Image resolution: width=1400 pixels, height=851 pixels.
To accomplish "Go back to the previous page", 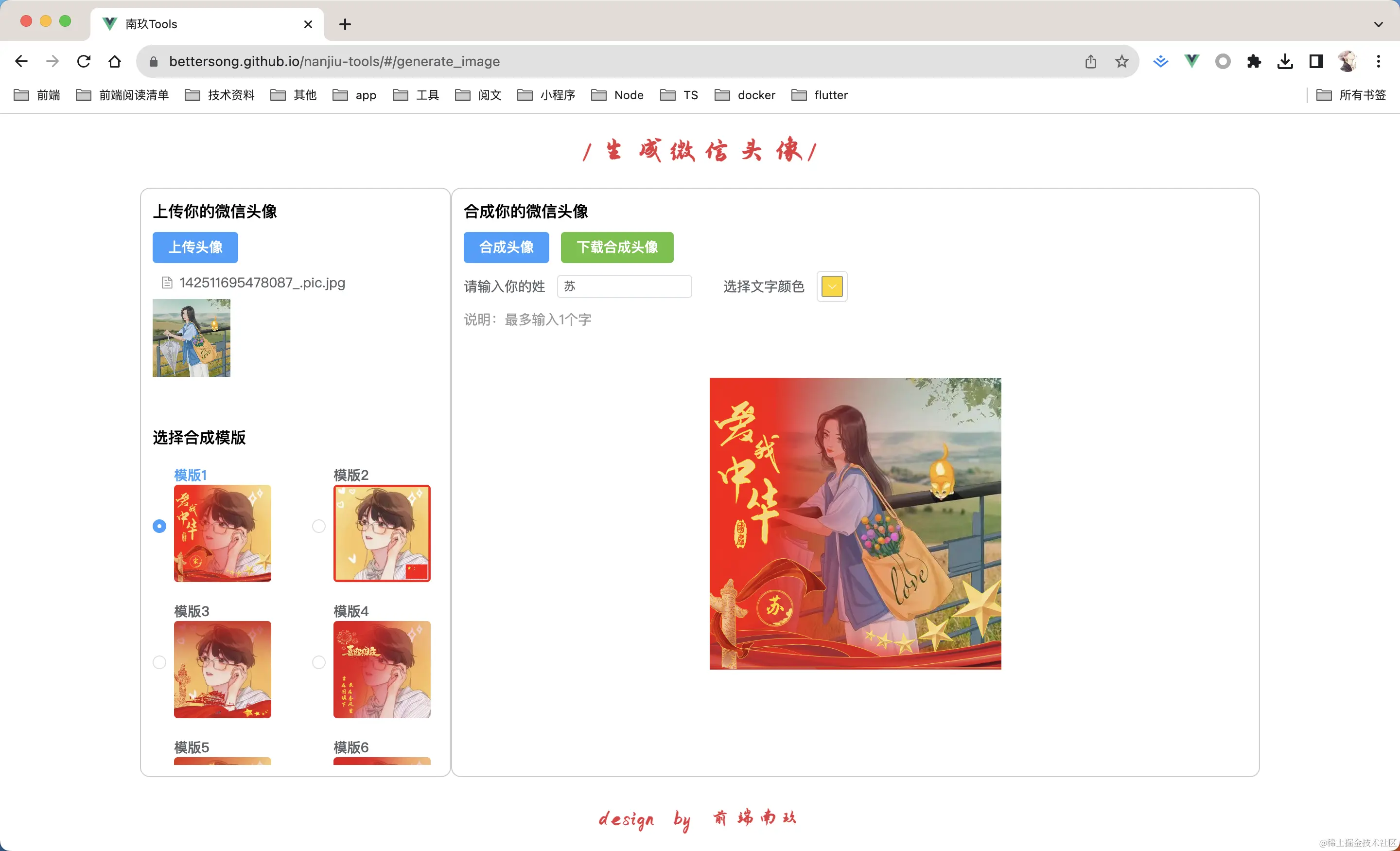I will 21,61.
